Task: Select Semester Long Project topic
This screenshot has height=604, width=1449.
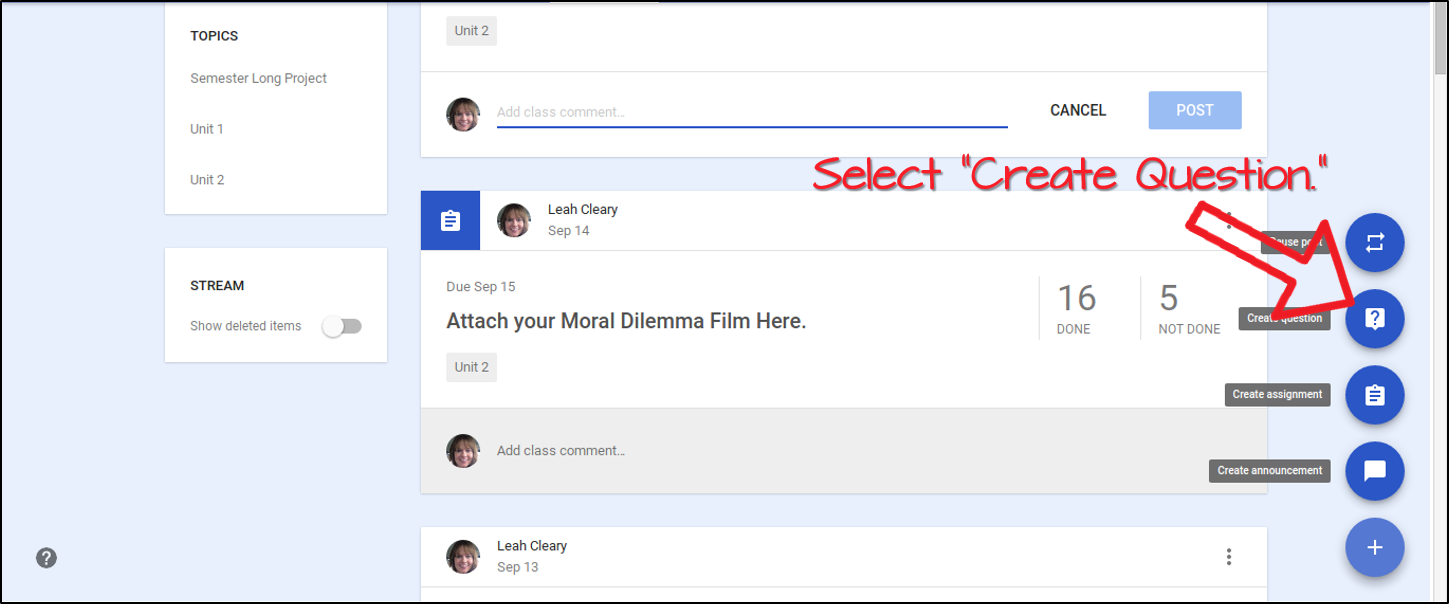Action: coord(258,78)
